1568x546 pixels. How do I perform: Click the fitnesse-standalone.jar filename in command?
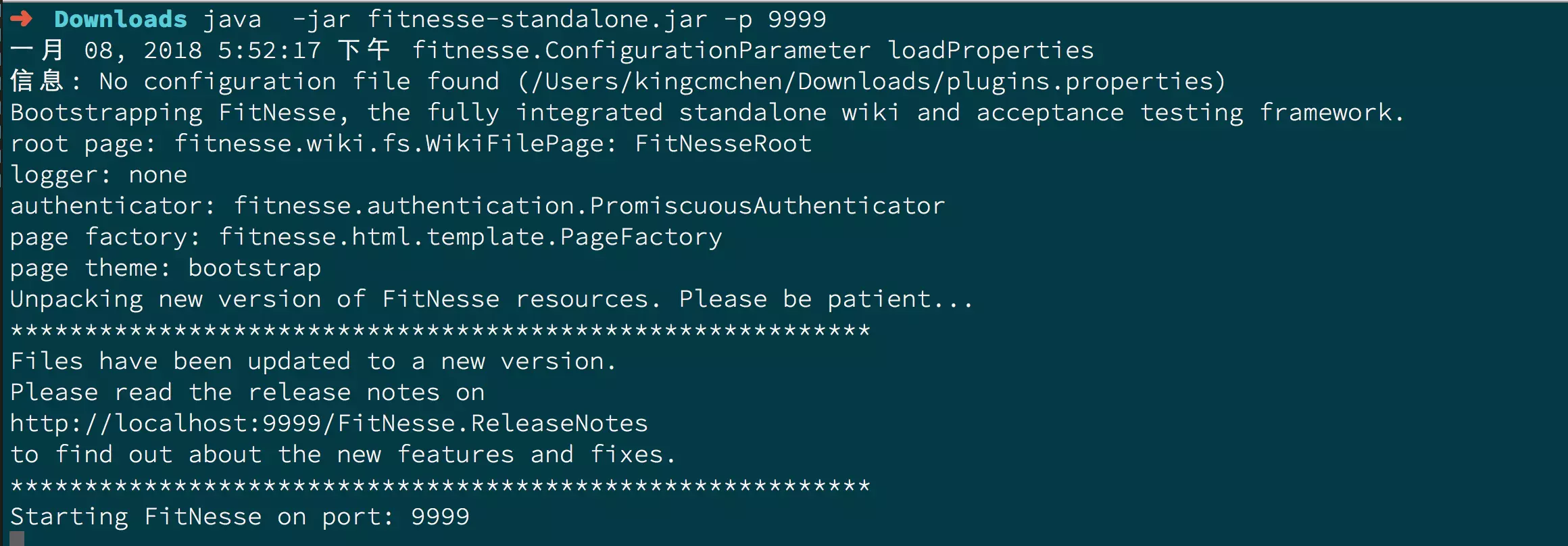(537, 19)
